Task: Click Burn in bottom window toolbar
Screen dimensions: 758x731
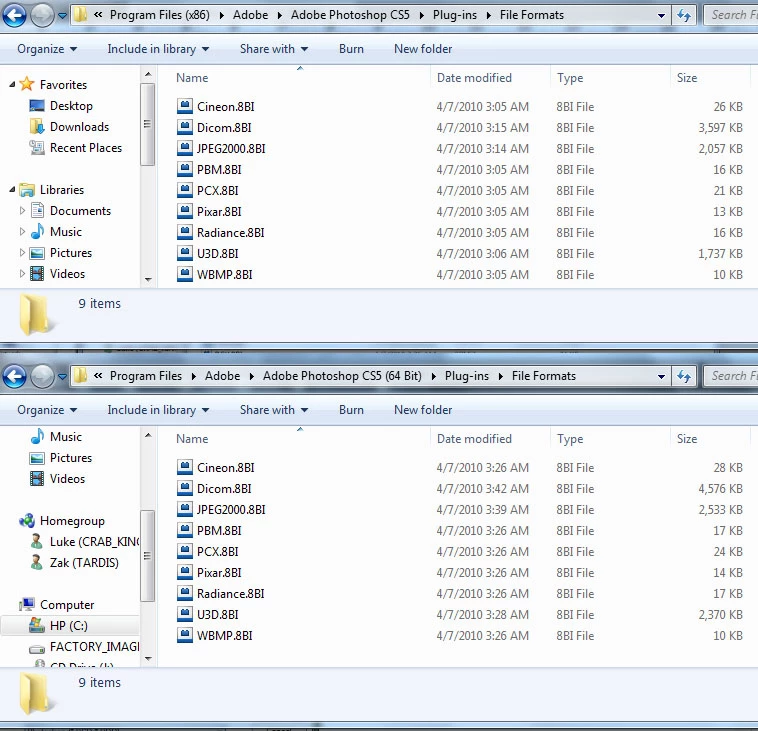Action: point(351,410)
